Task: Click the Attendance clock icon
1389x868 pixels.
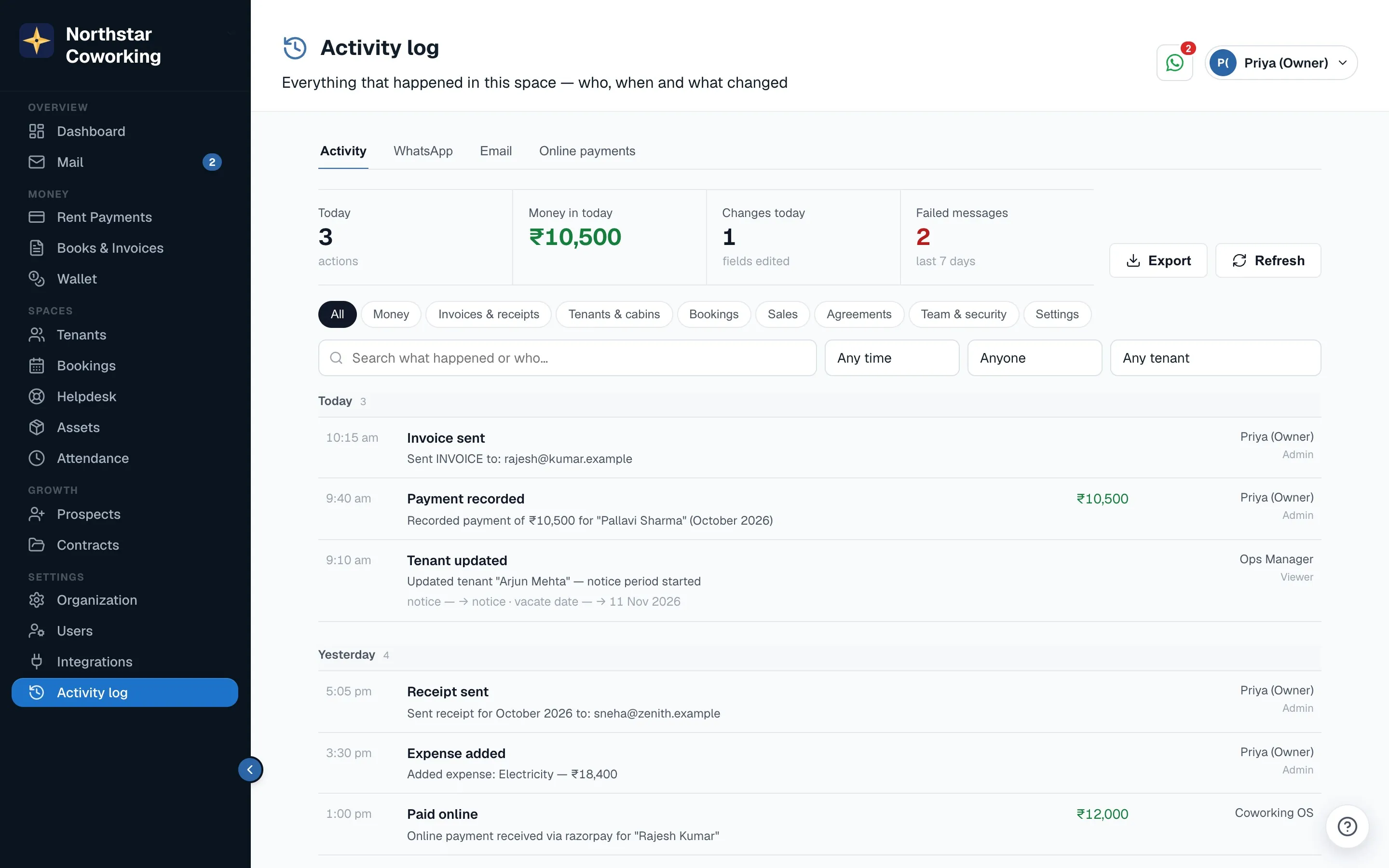Action: tap(37, 458)
